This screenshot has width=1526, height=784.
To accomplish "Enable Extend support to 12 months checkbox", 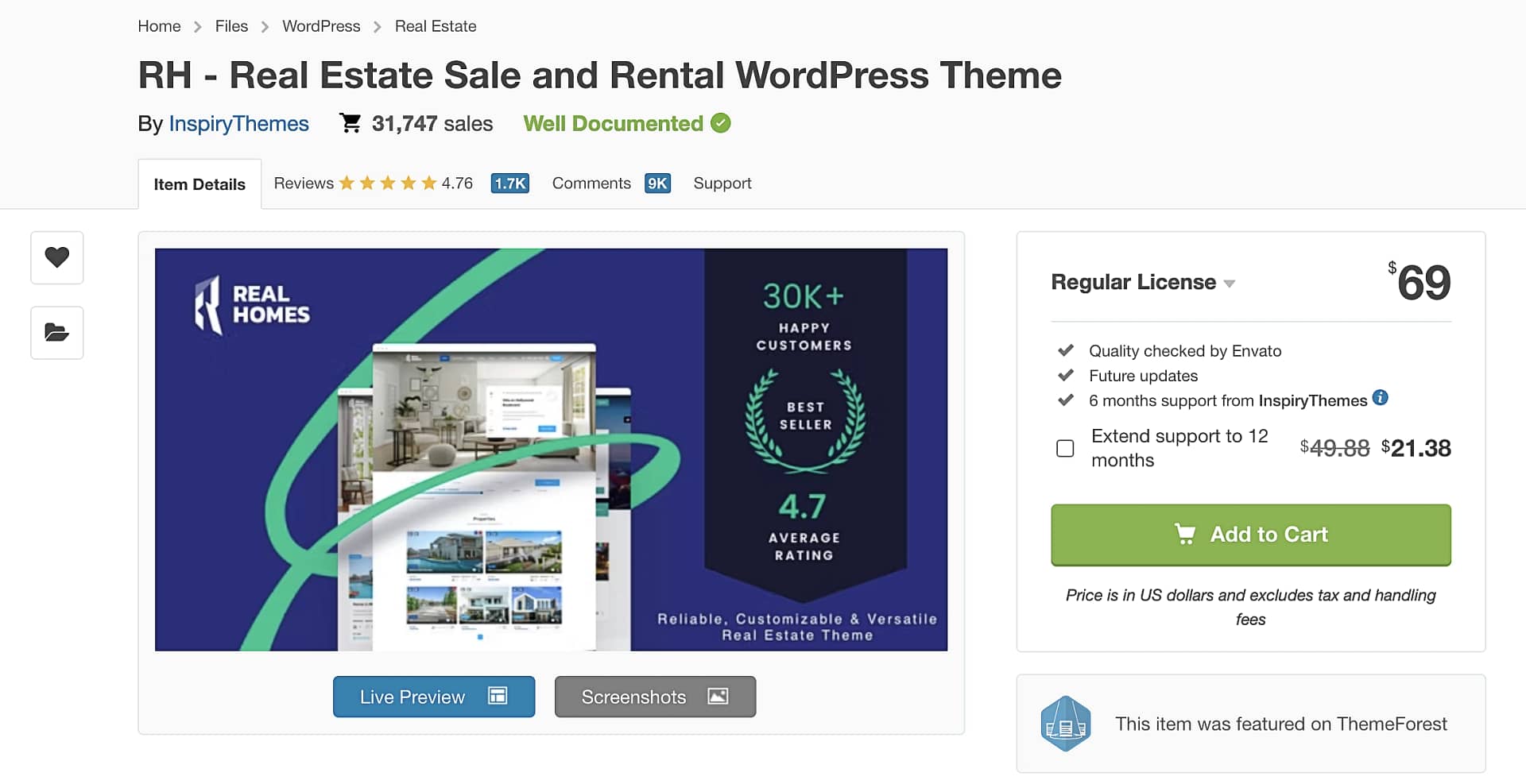I will pos(1065,448).
